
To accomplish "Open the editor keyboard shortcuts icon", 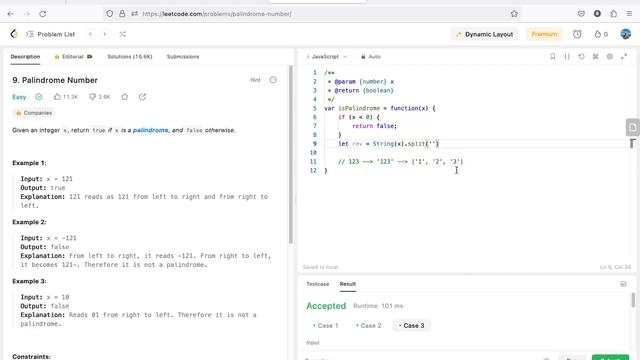I will pos(596,56).
